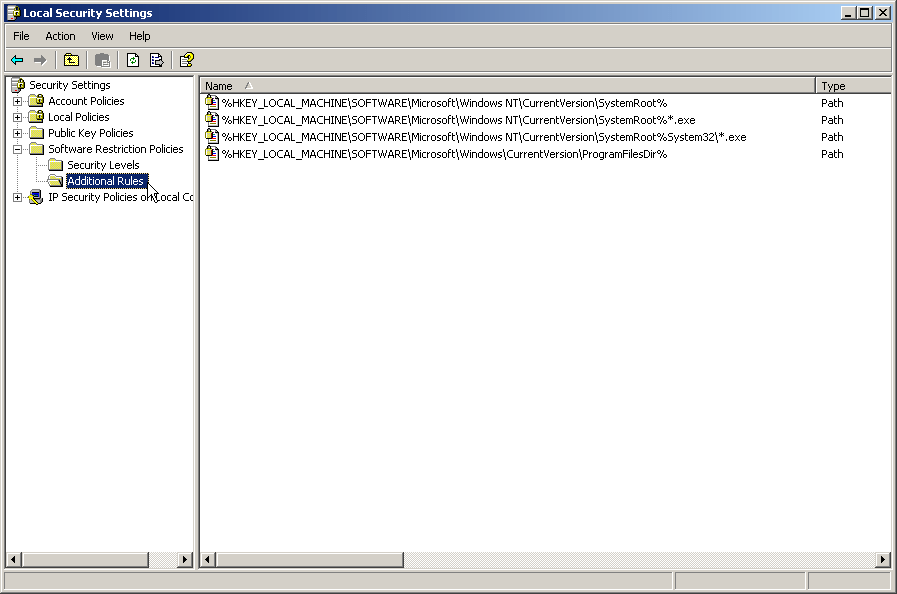This screenshot has height=594, width=897.
Task: Click tree pane scroll left arrow
Action: (x=14, y=560)
